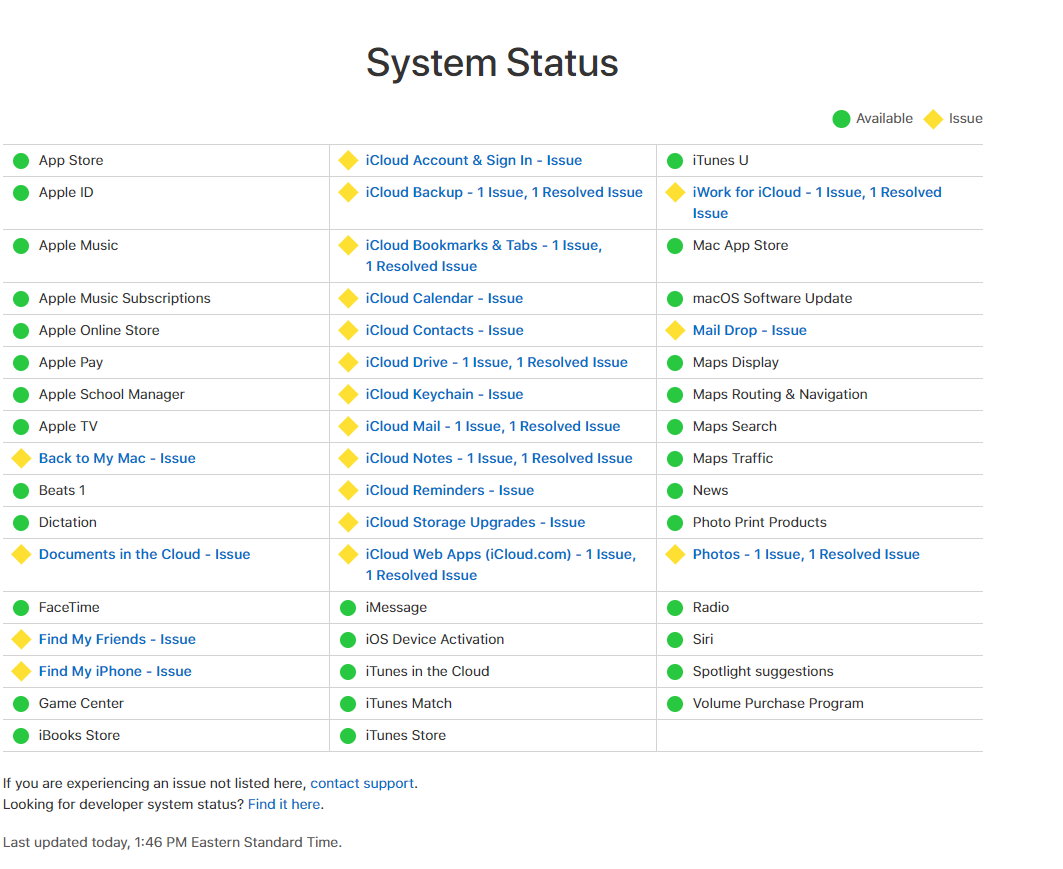Click the yellow issue icon beside Mail Drop

click(x=675, y=330)
